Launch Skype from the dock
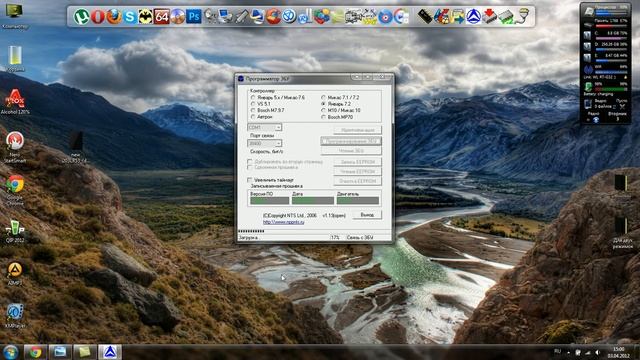The image size is (640, 360). [x=130, y=17]
